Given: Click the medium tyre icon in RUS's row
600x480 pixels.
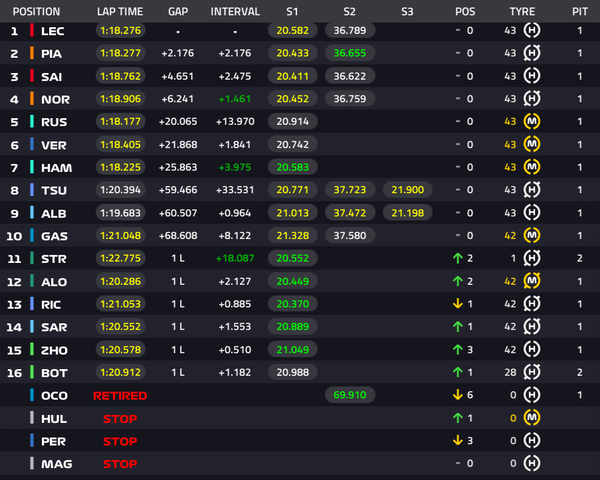Looking at the screenshot, I should [x=532, y=121].
